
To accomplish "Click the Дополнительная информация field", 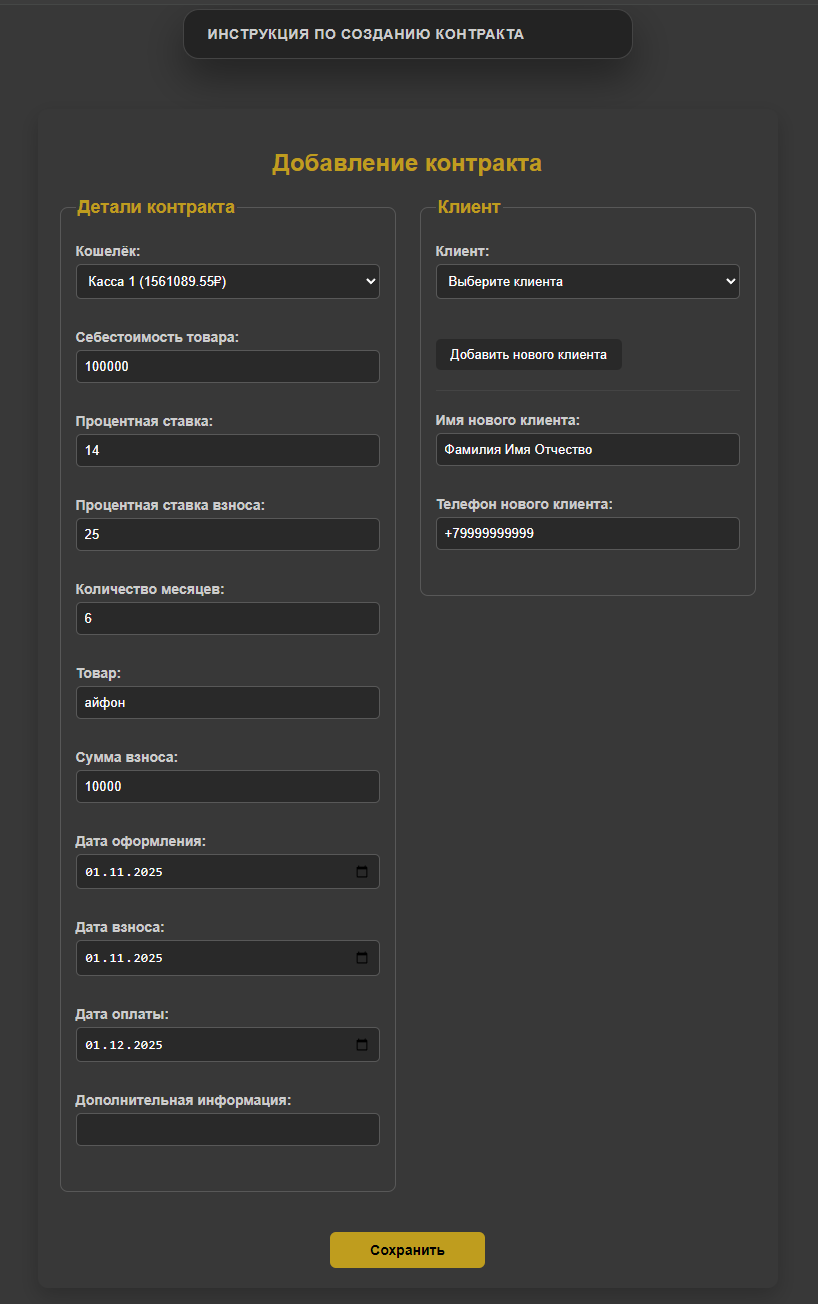I will pos(227,1130).
